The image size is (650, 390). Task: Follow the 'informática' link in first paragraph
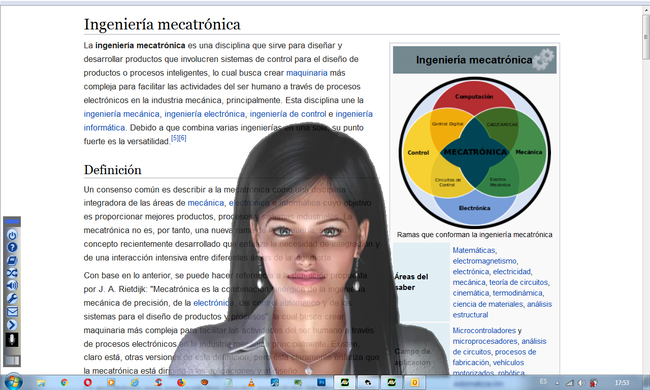pos(104,128)
